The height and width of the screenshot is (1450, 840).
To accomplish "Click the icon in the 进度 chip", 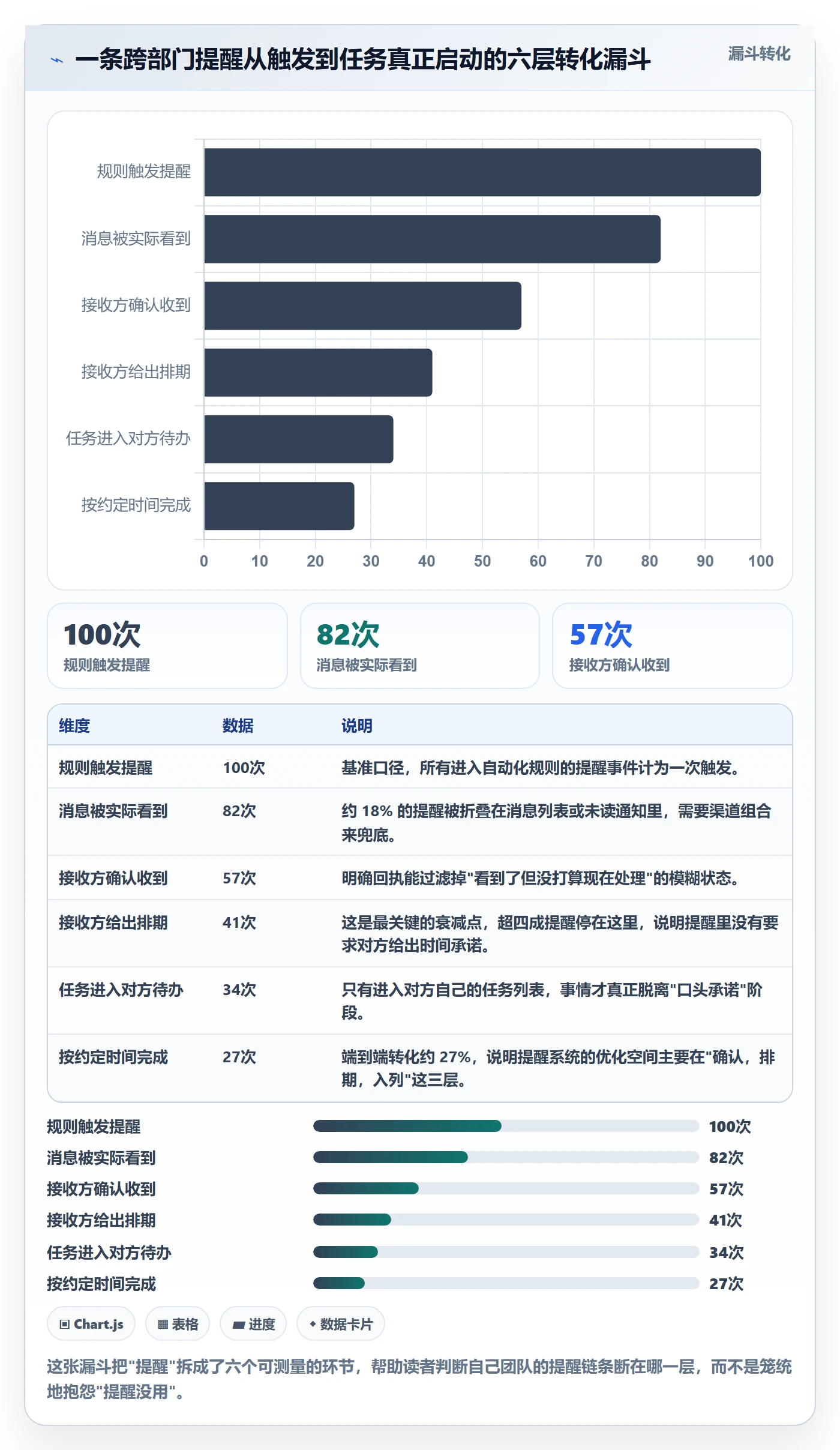I will tap(239, 1324).
